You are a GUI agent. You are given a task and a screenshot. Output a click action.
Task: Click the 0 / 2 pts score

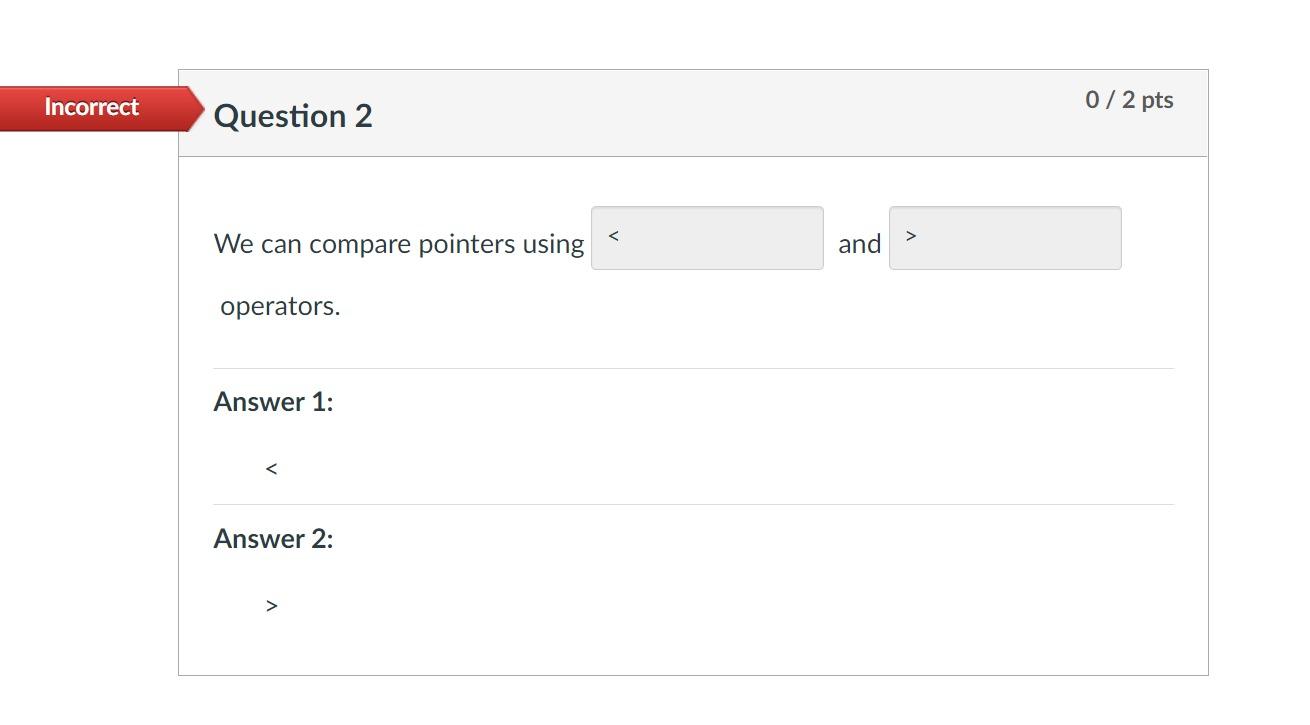1129,100
